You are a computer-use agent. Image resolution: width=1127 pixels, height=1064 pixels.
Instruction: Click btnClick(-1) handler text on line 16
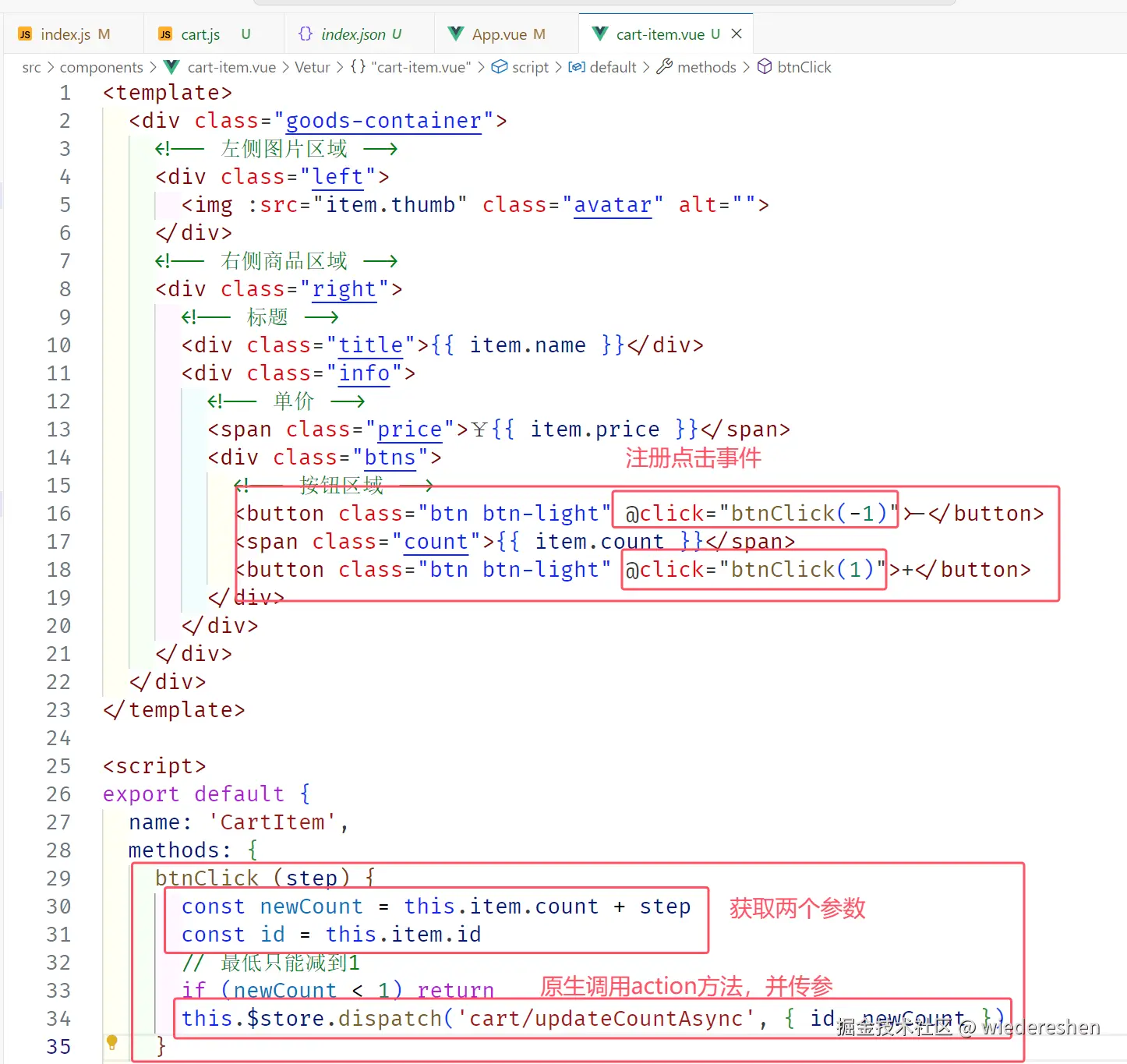click(809, 514)
